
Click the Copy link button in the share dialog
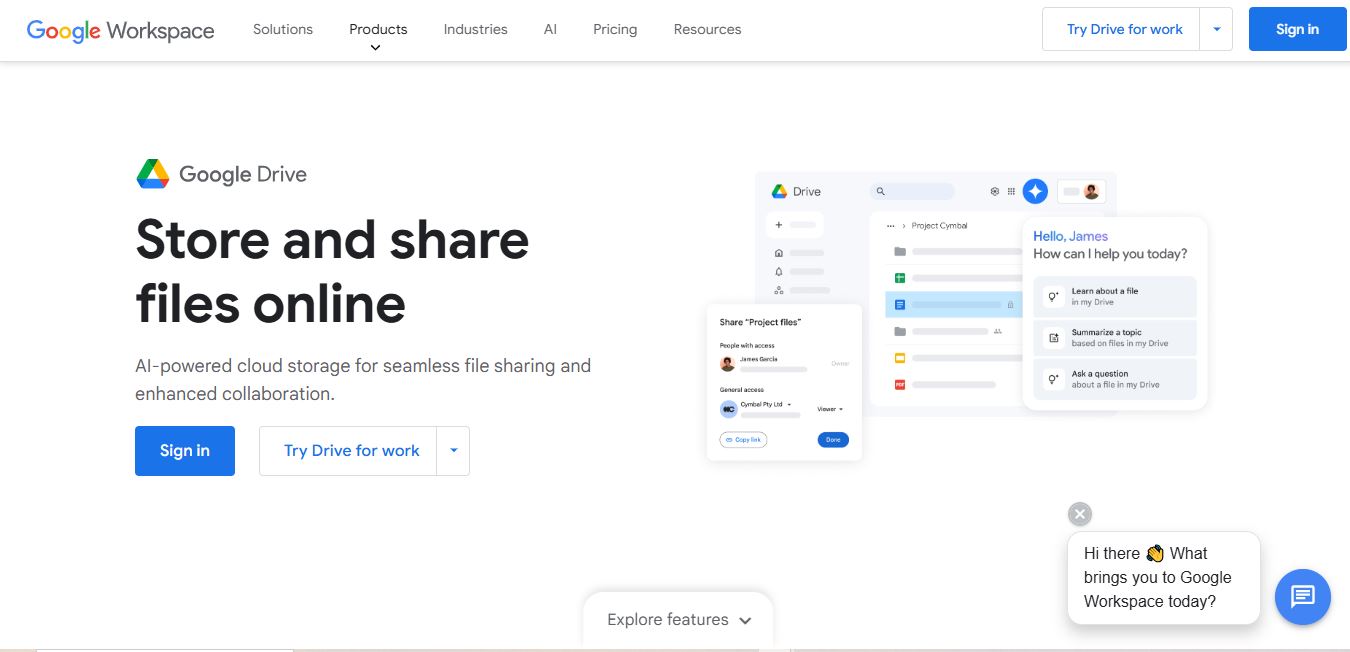743,440
